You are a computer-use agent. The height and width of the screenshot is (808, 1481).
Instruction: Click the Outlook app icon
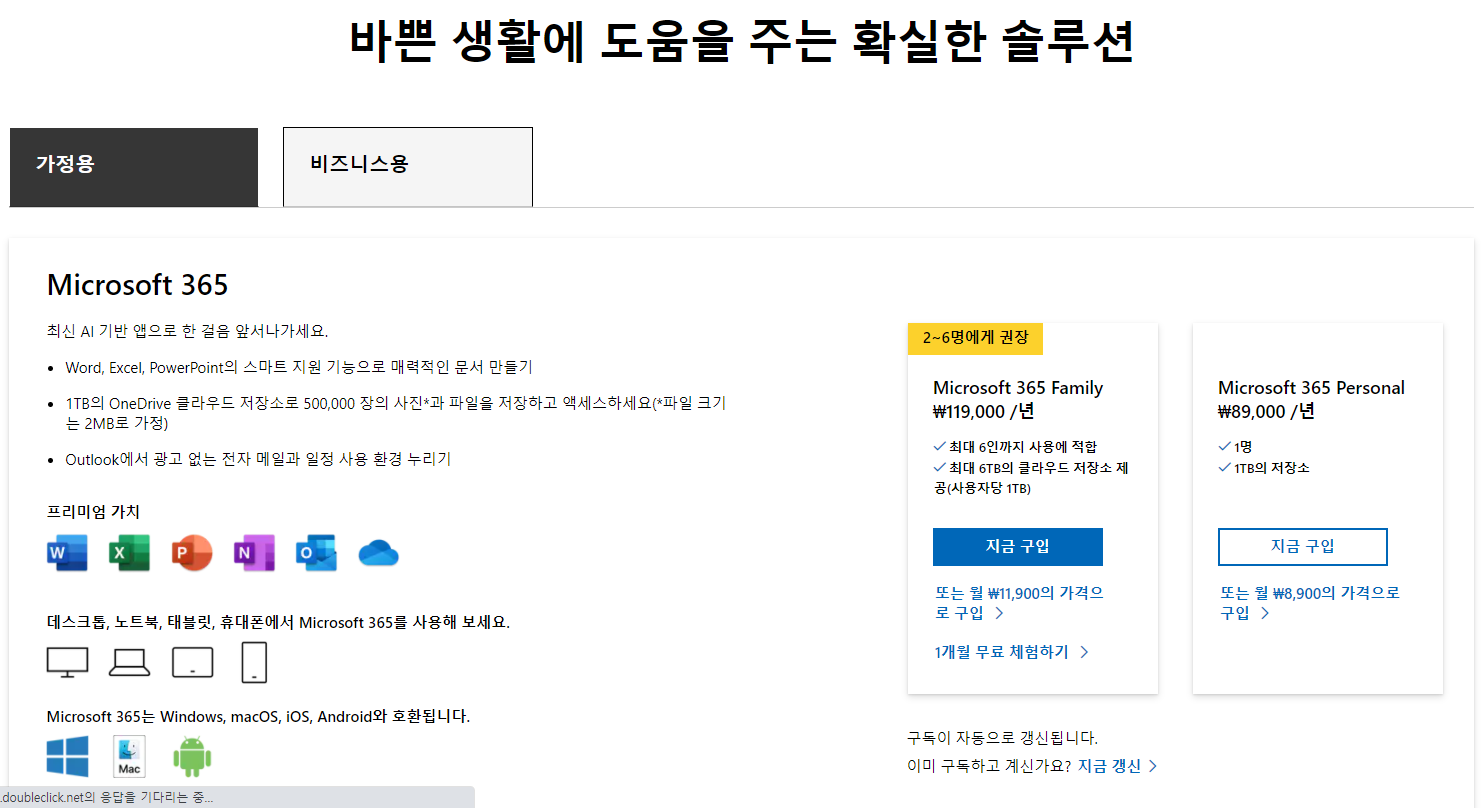(x=316, y=553)
